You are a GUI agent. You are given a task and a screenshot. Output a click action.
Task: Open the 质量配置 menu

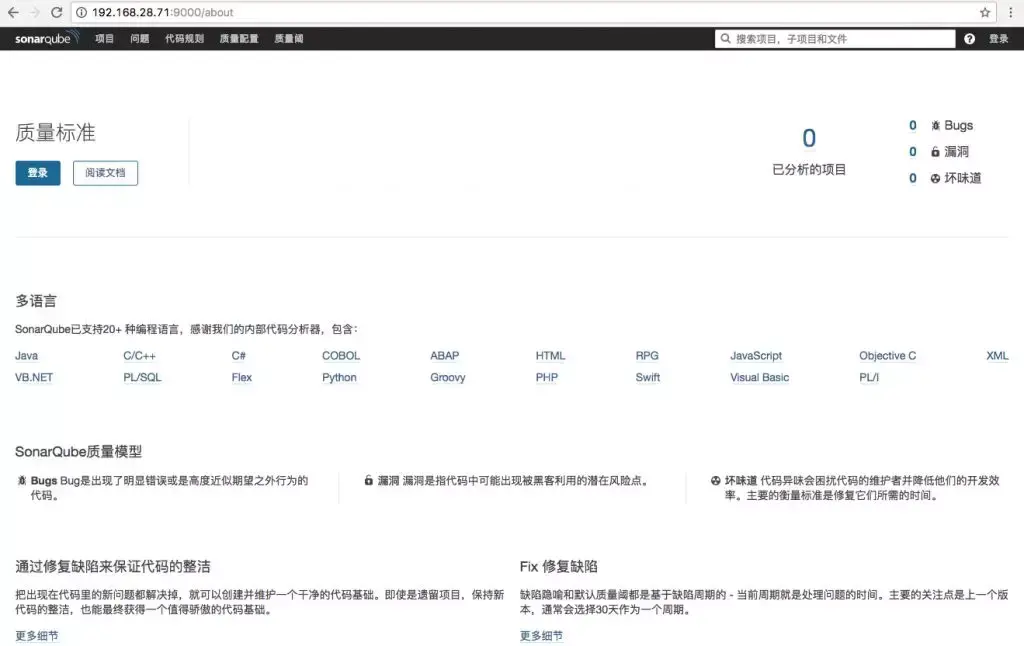pos(239,39)
